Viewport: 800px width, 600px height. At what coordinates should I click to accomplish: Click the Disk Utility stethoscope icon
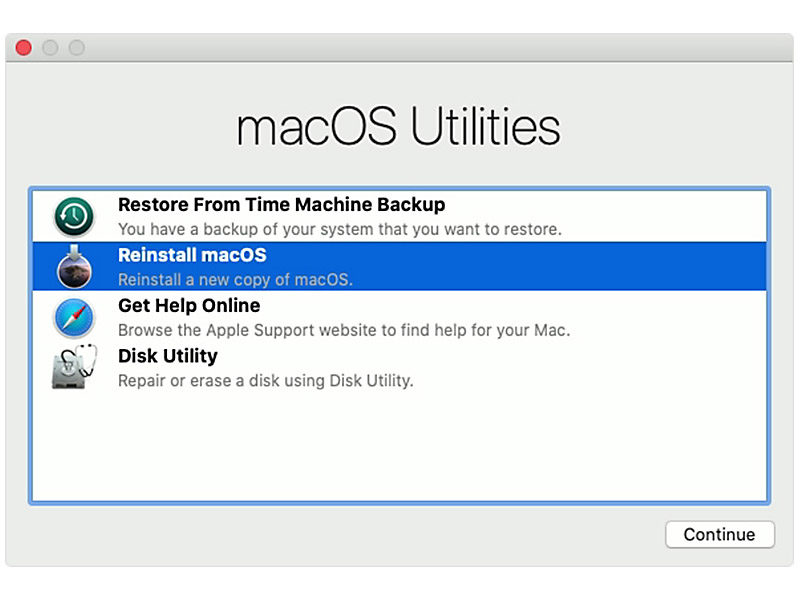click(73, 368)
